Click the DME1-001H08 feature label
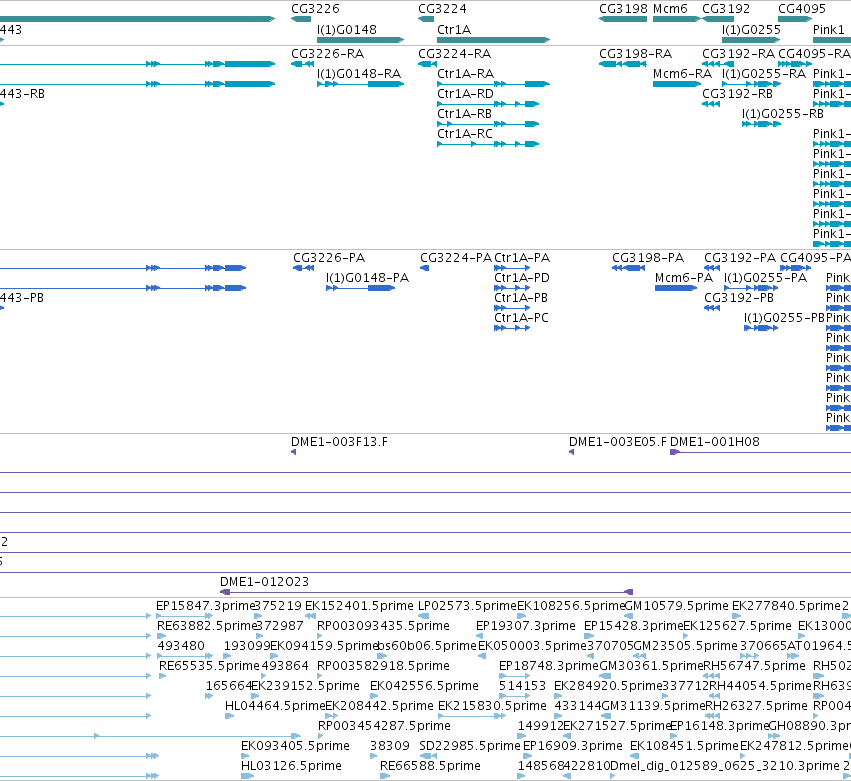Image resolution: width=851 pixels, height=781 pixels. [715, 442]
